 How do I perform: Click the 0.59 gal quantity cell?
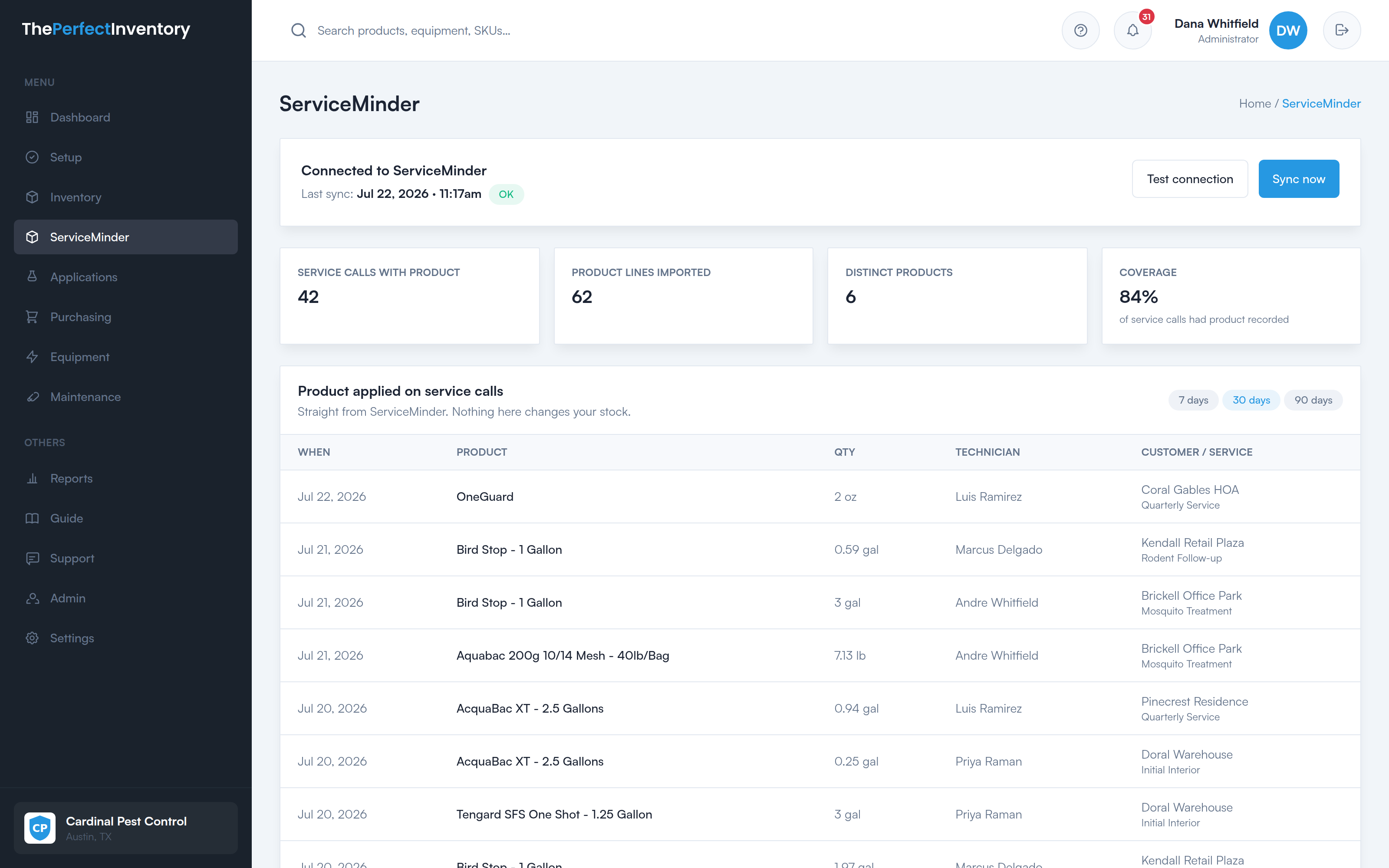click(856, 549)
